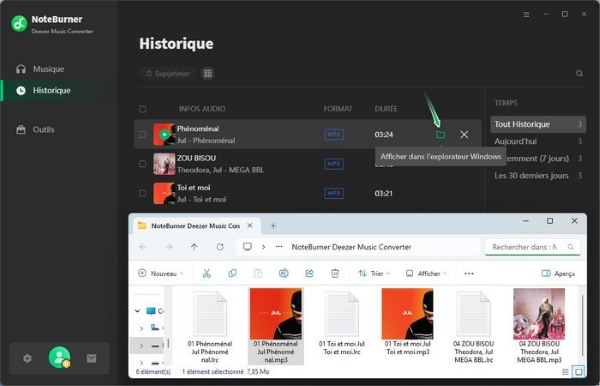
Task: Open the Afficher view dropdown
Action: 426,274
